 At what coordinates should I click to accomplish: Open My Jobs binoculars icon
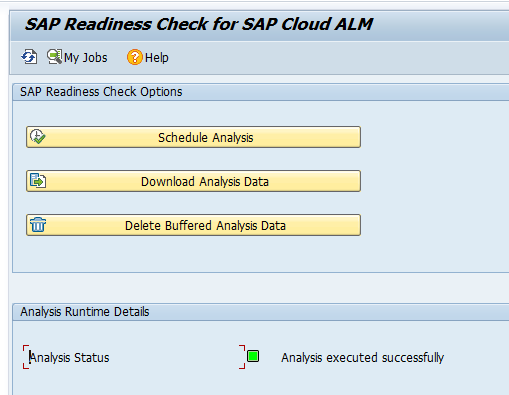[x=54, y=57]
